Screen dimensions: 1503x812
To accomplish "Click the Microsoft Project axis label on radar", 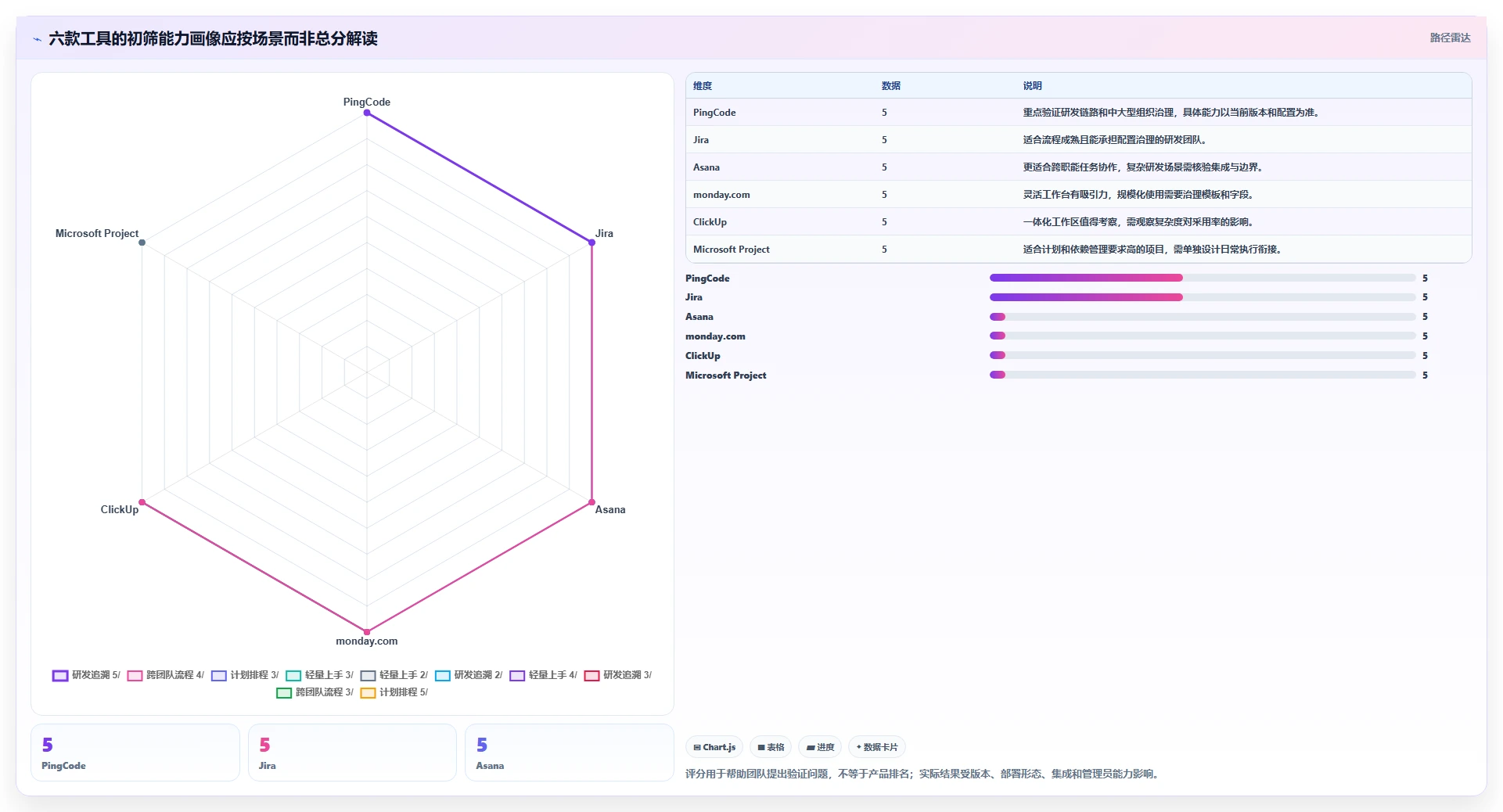I will [x=97, y=233].
